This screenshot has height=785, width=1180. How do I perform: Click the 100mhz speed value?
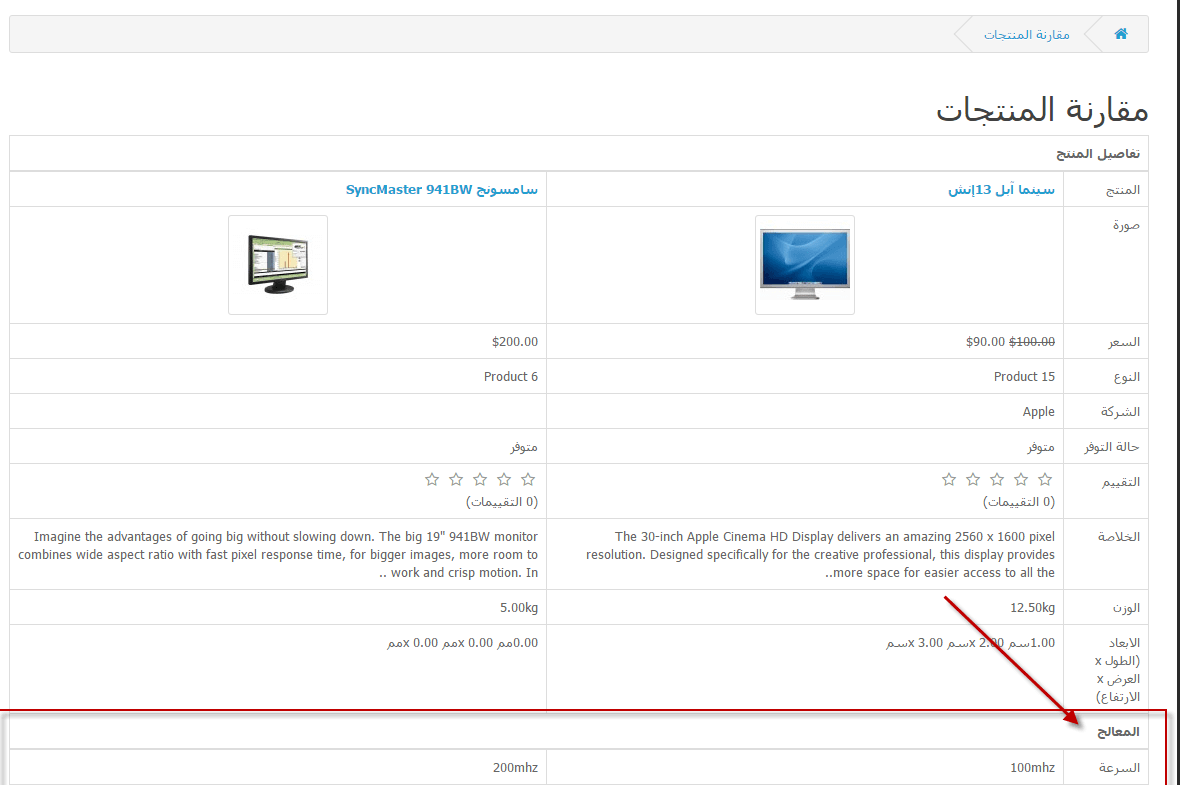[x=1032, y=768]
